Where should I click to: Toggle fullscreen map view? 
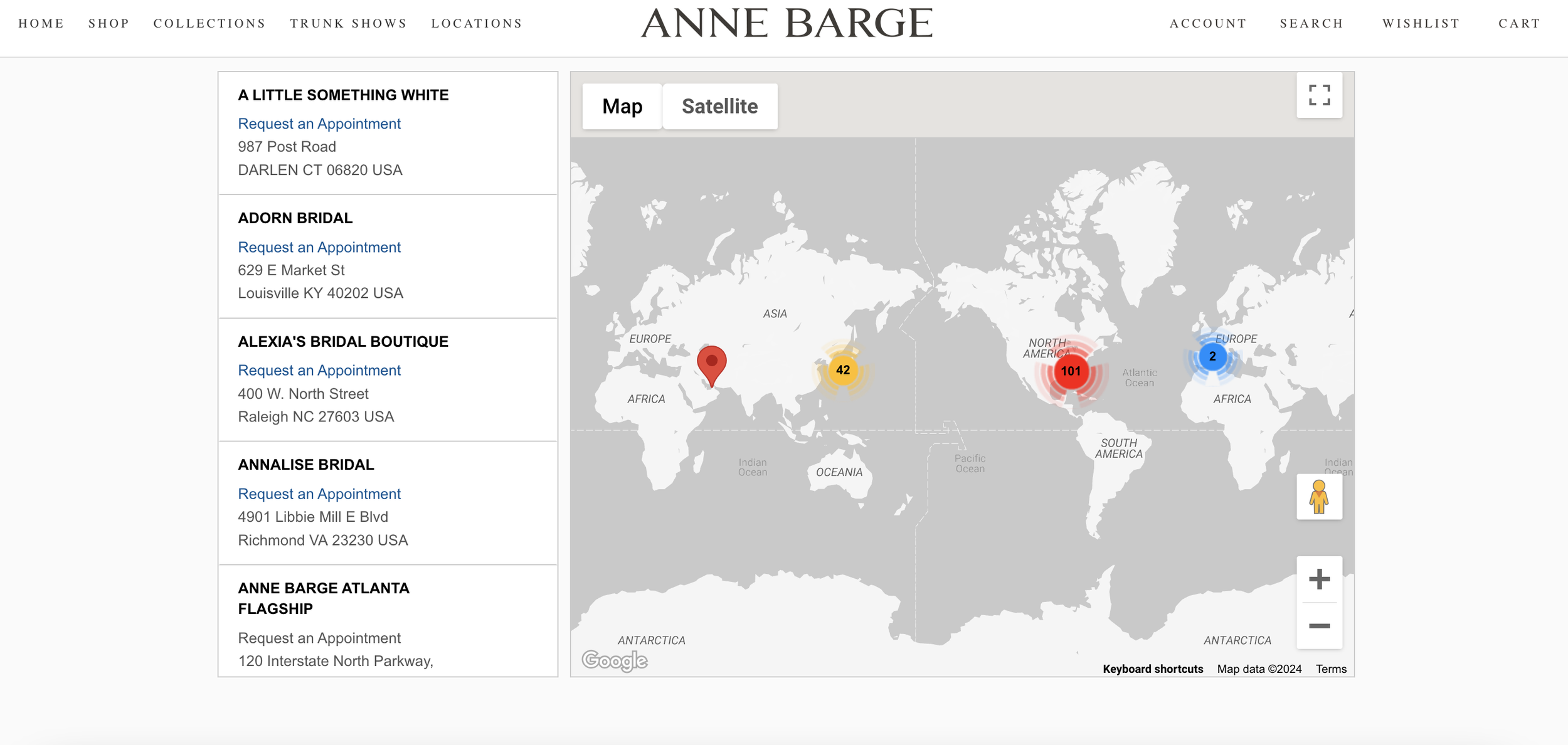pos(1319,95)
